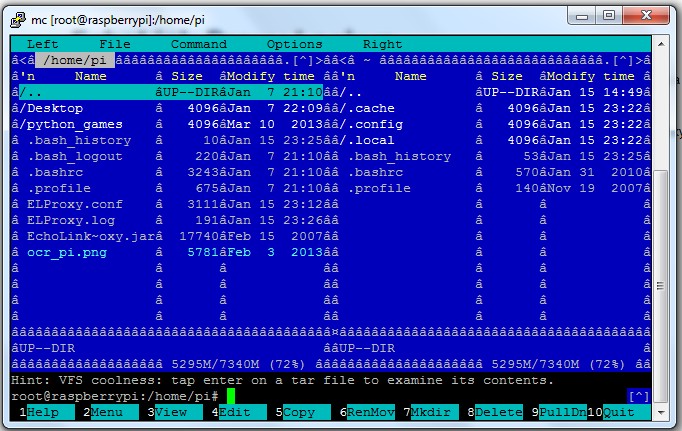Image resolution: width=682 pixels, height=431 pixels.
Task: Click the 6RenMov function key button
Action: coord(367,412)
